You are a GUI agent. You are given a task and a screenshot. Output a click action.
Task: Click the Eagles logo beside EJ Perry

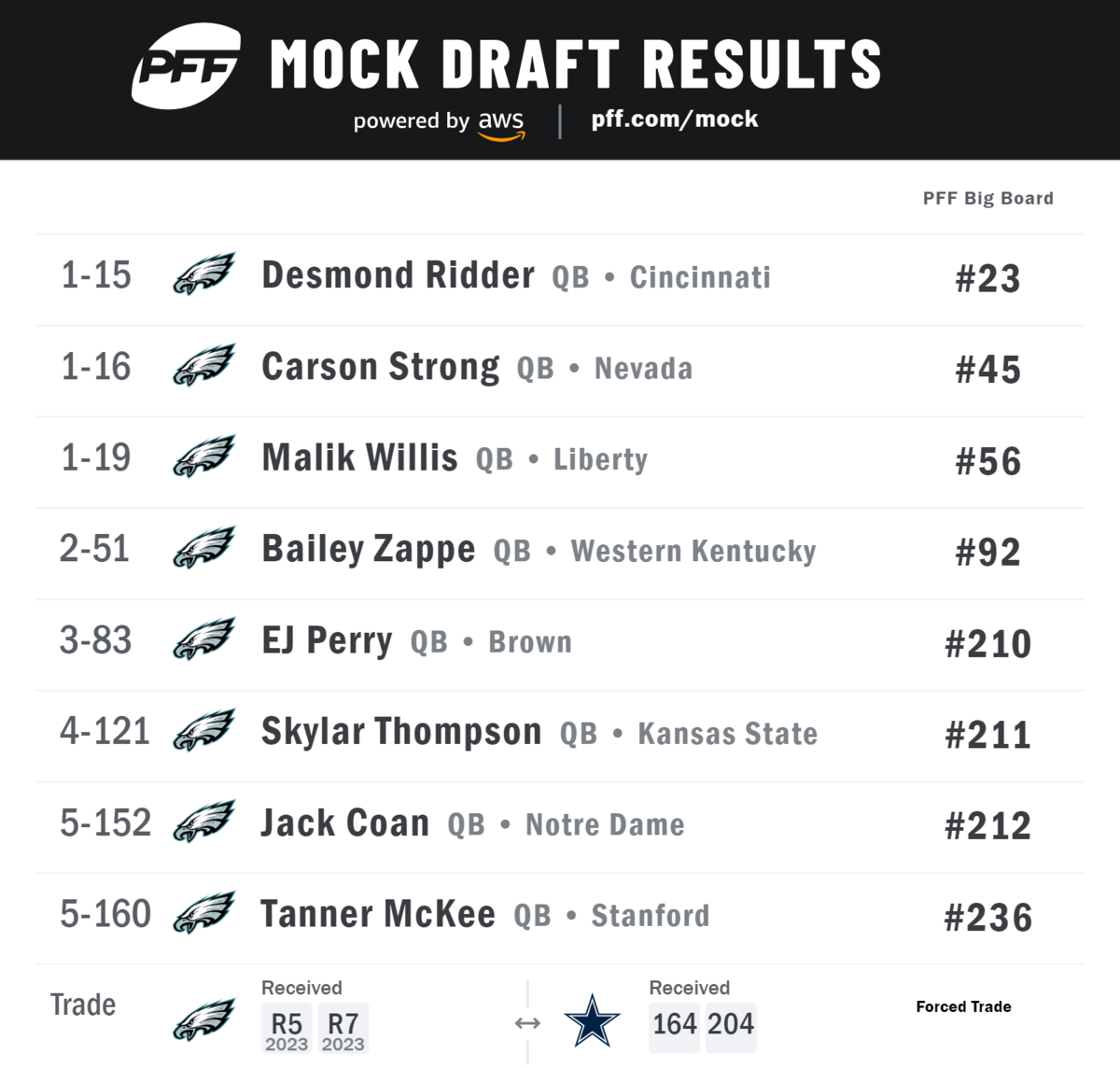tap(204, 639)
